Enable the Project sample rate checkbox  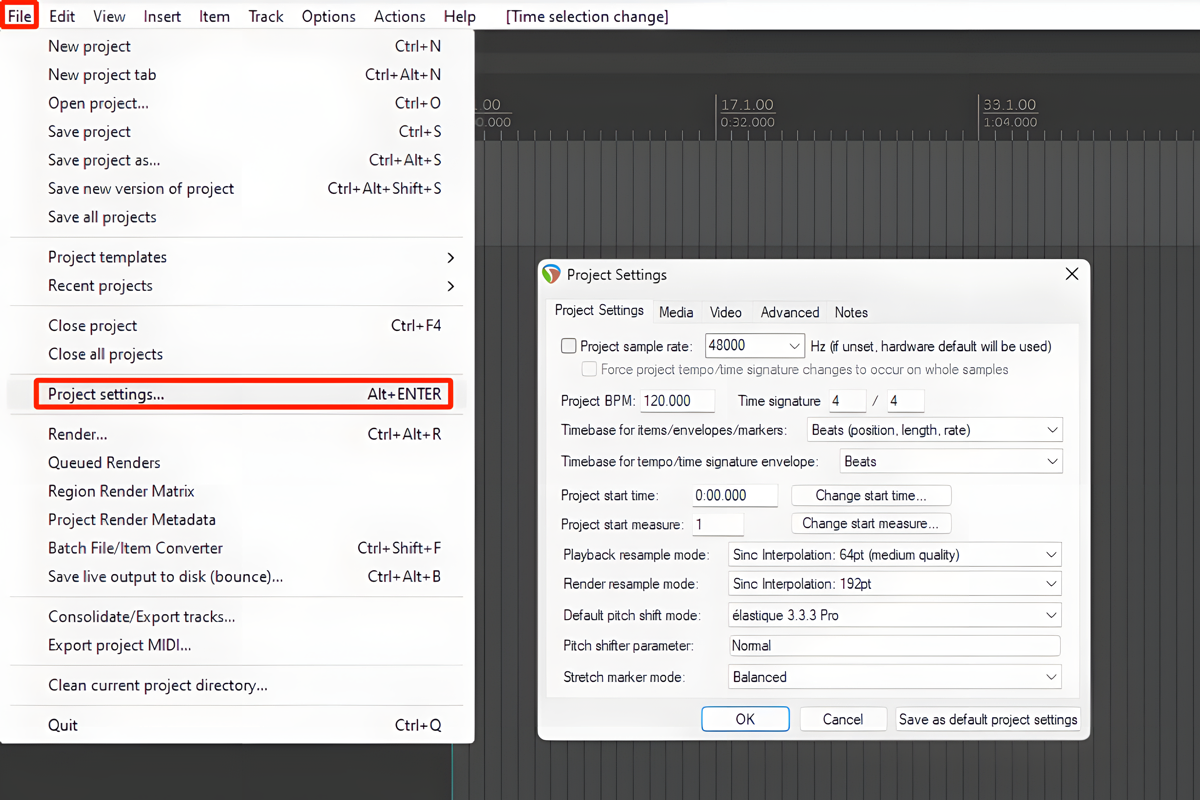(x=569, y=346)
